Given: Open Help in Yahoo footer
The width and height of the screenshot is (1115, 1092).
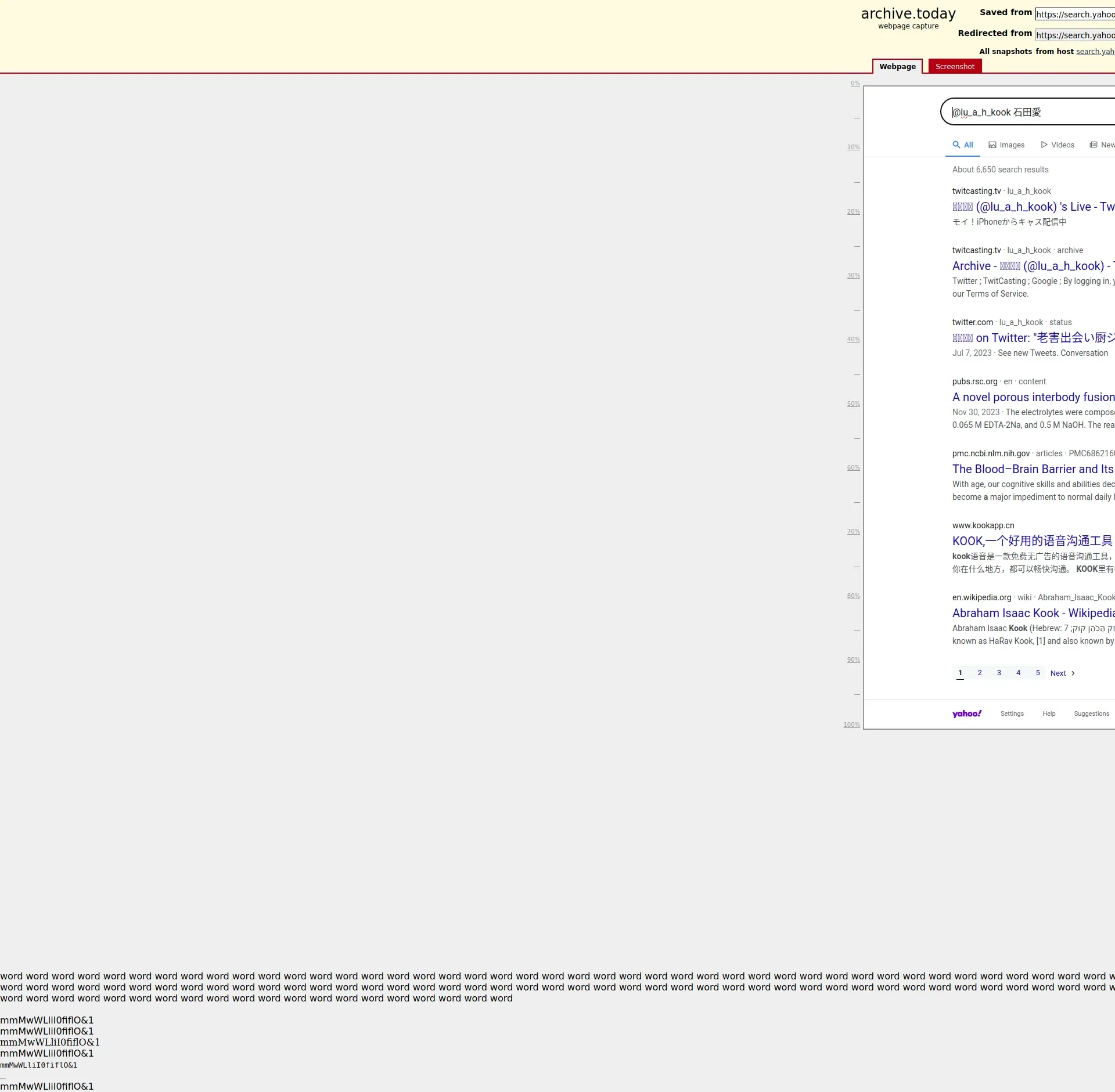Looking at the screenshot, I should click(1049, 713).
